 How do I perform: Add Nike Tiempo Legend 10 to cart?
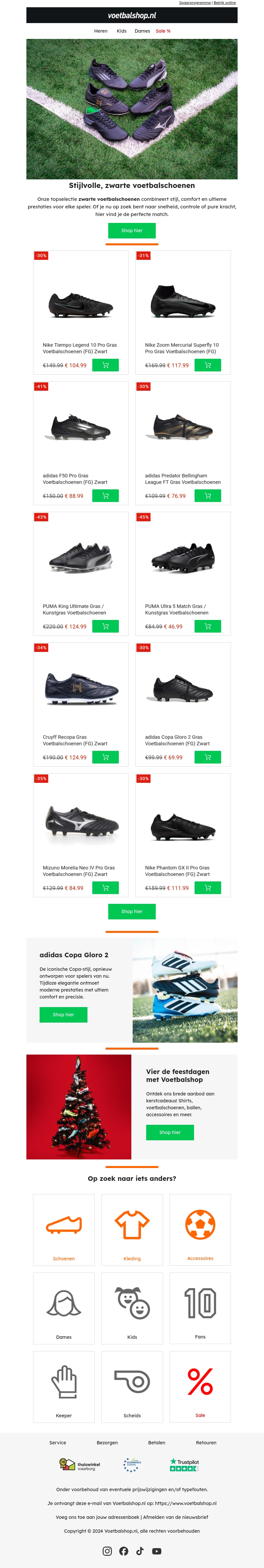(x=106, y=365)
